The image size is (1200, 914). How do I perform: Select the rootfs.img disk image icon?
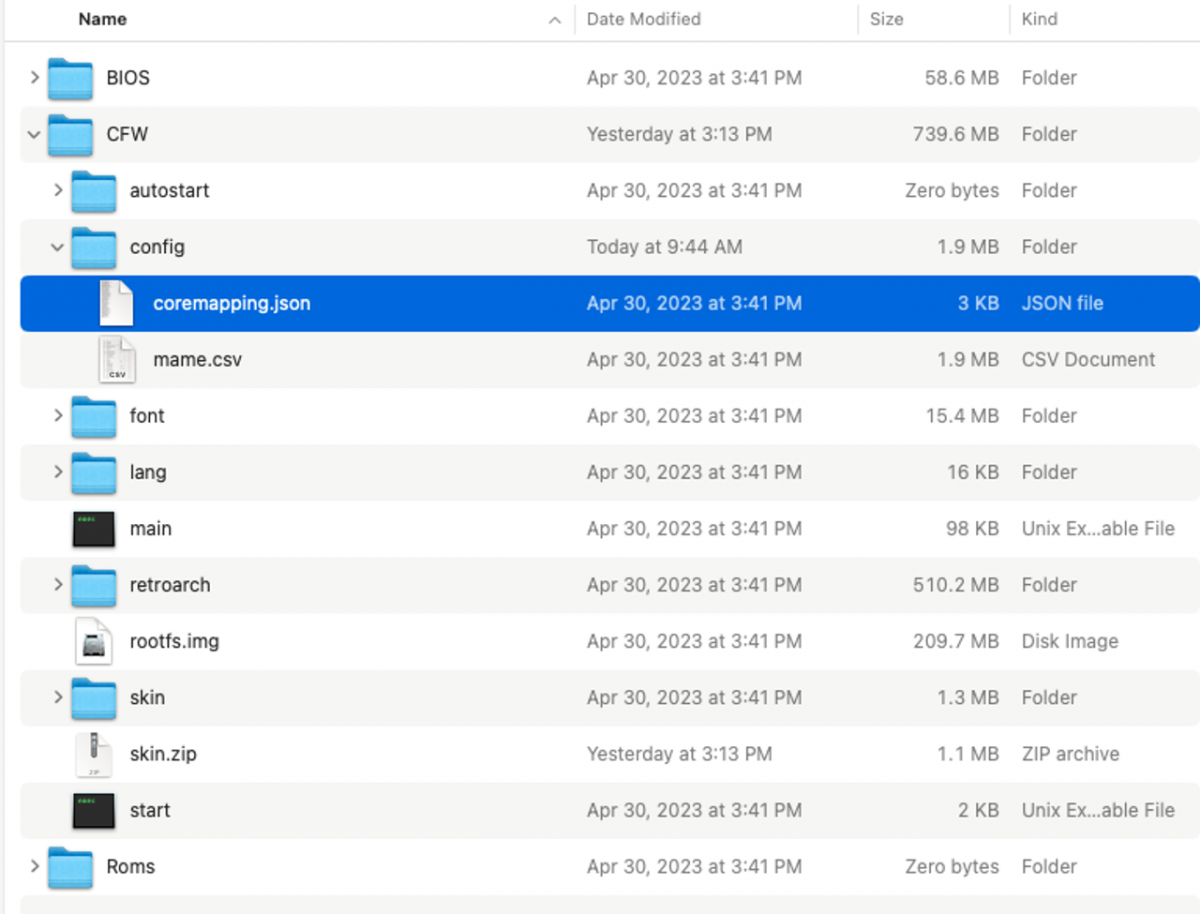94,641
